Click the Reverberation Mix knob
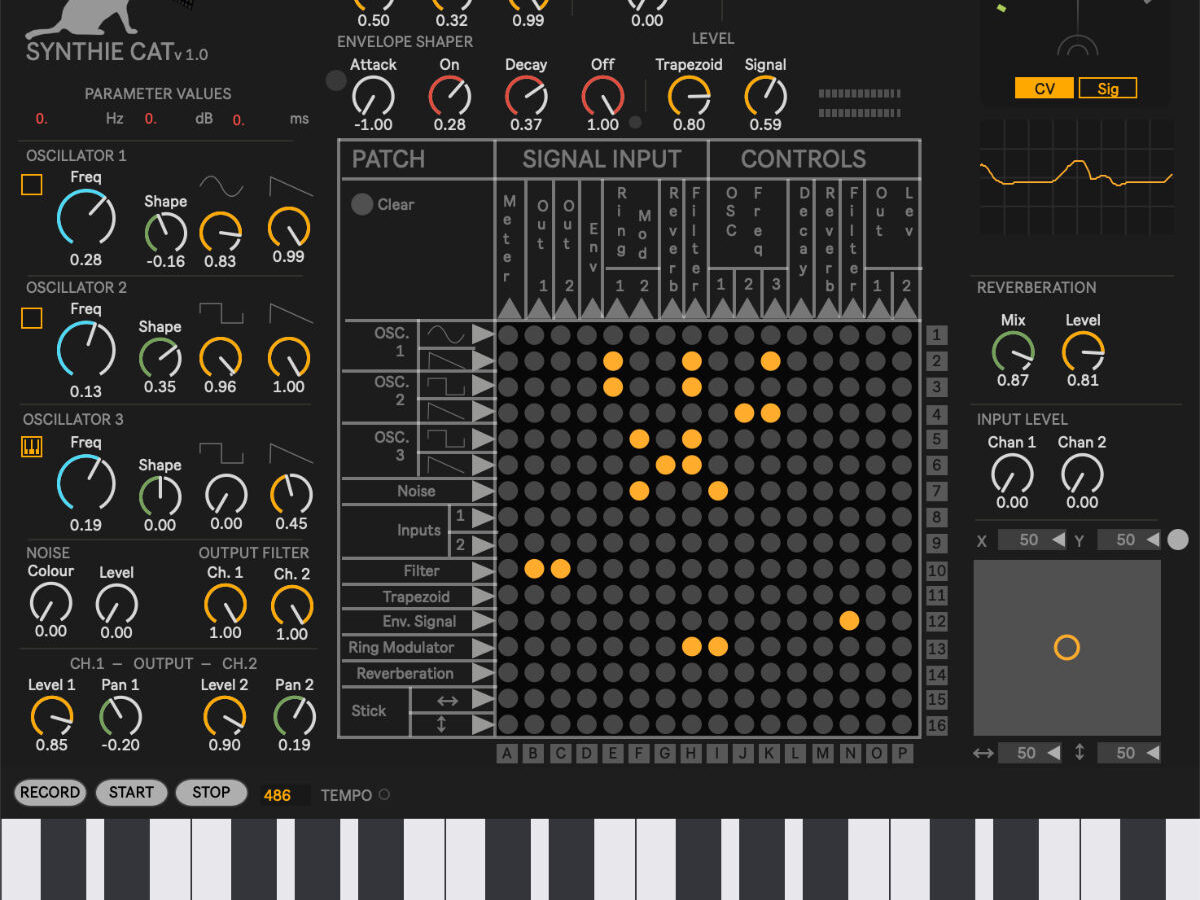Screen dimensions: 1200x900 pos(1013,351)
